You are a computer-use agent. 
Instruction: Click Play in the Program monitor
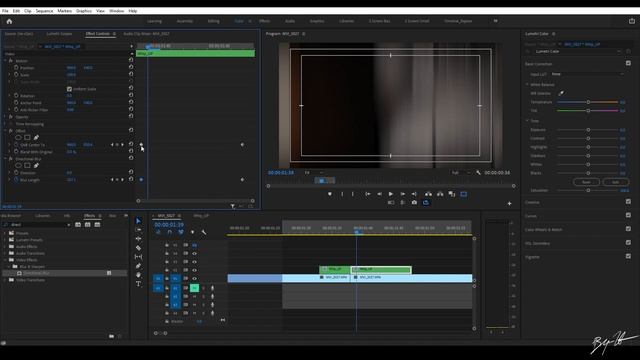point(391,194)
